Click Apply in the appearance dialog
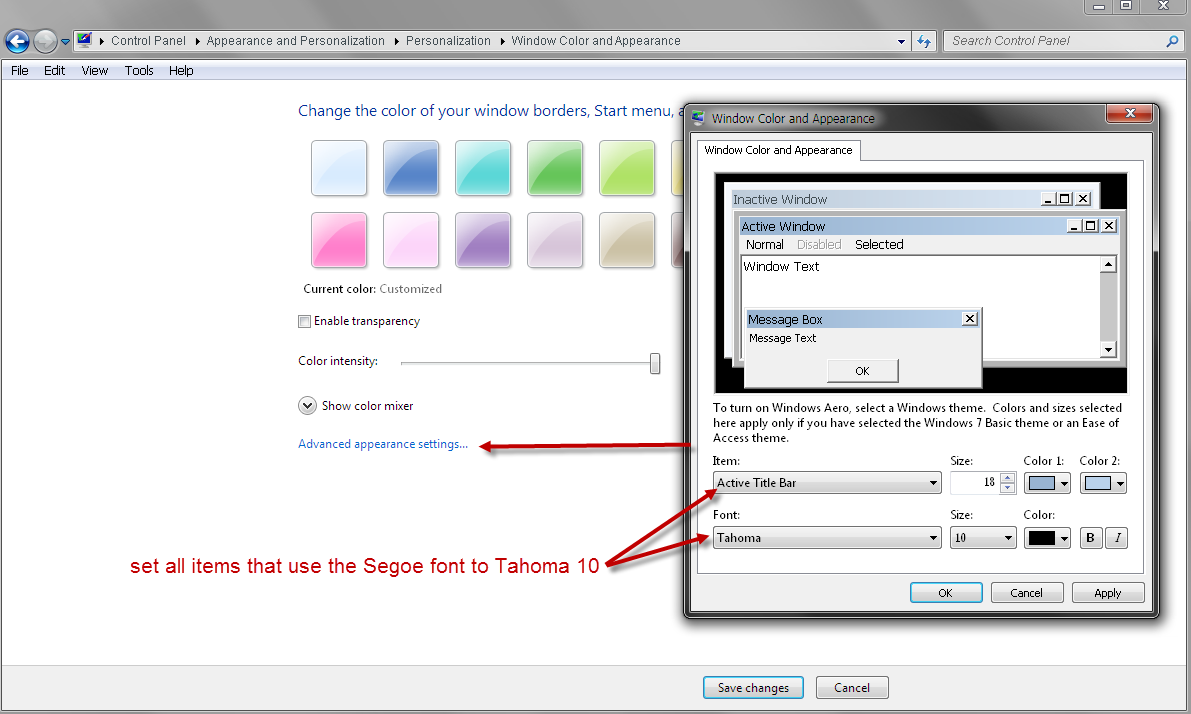 click(x=1107, y=593)
